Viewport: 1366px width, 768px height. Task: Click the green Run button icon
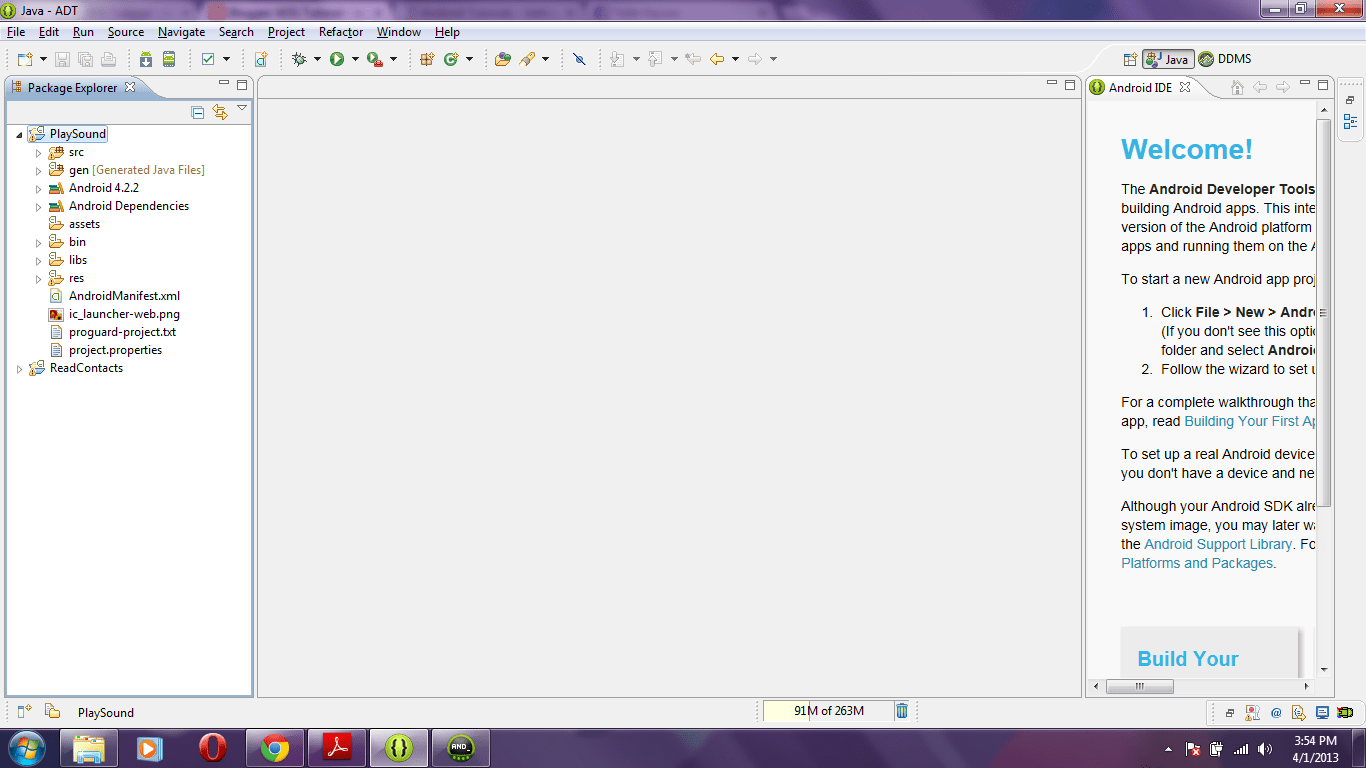tap(337, 59)
